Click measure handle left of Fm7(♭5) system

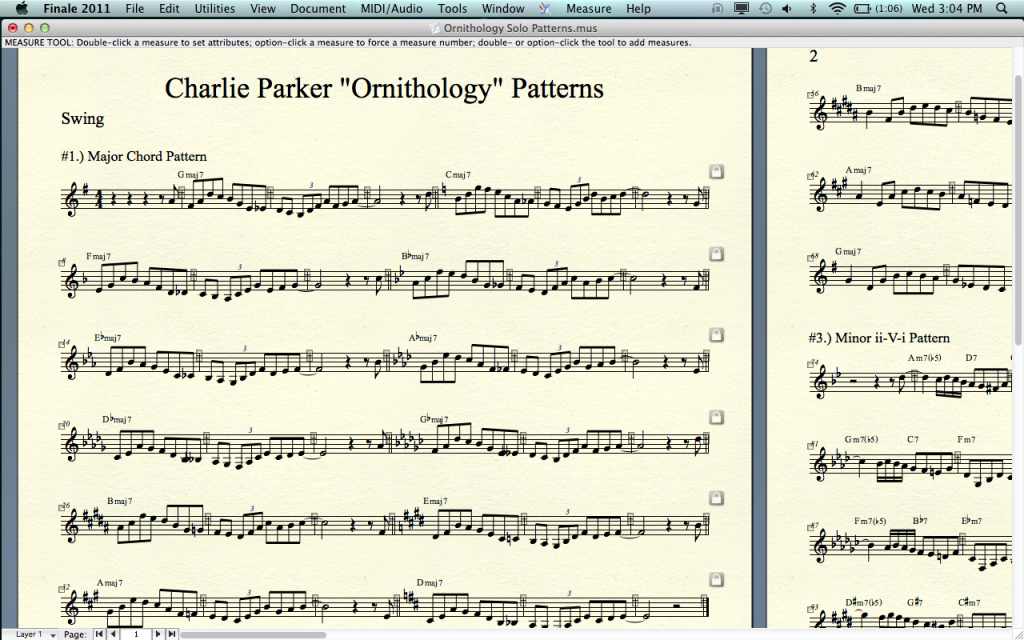click(x=811, y=528)
